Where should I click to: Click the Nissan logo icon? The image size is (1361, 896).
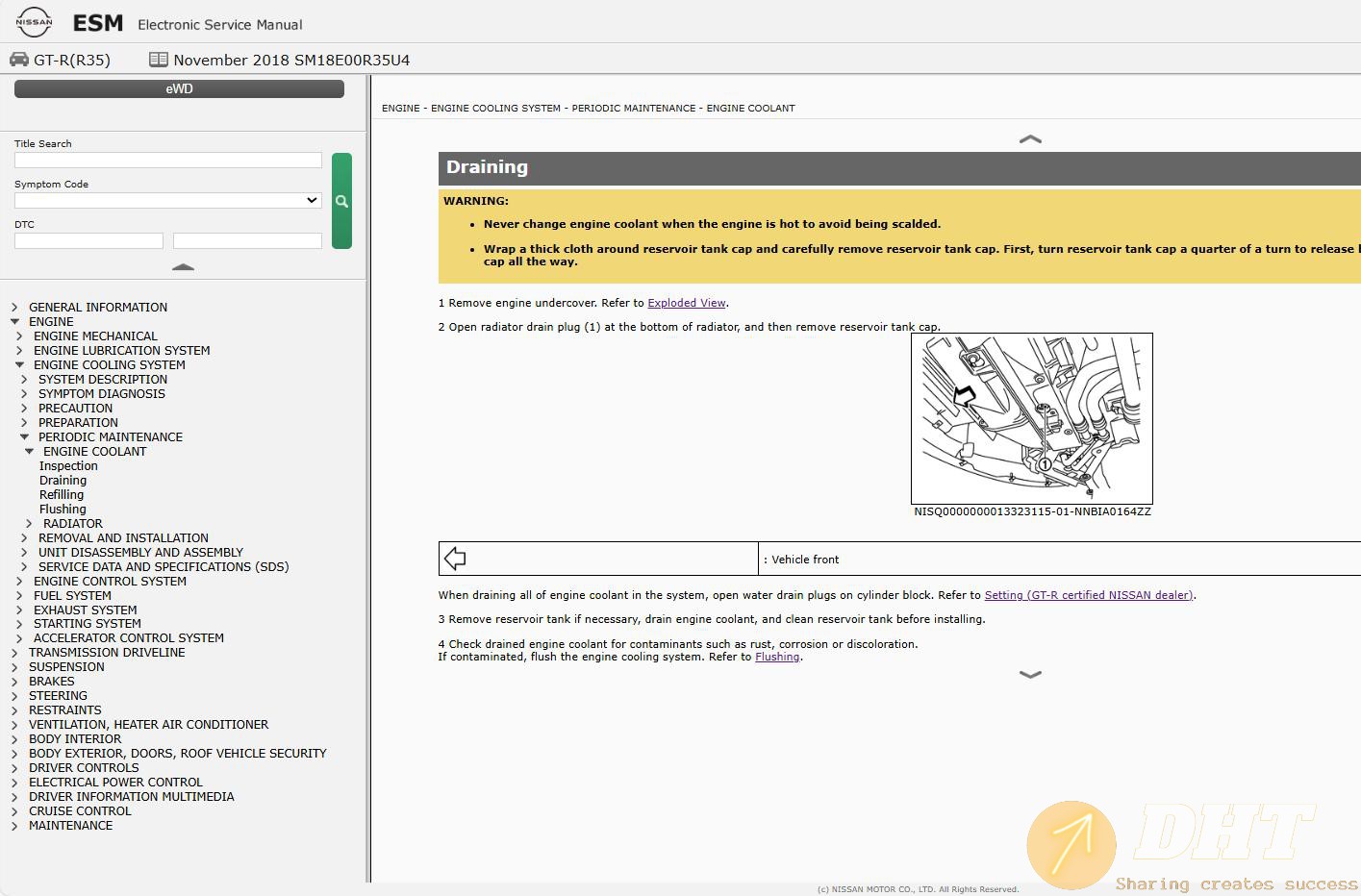tap(34, 21)
